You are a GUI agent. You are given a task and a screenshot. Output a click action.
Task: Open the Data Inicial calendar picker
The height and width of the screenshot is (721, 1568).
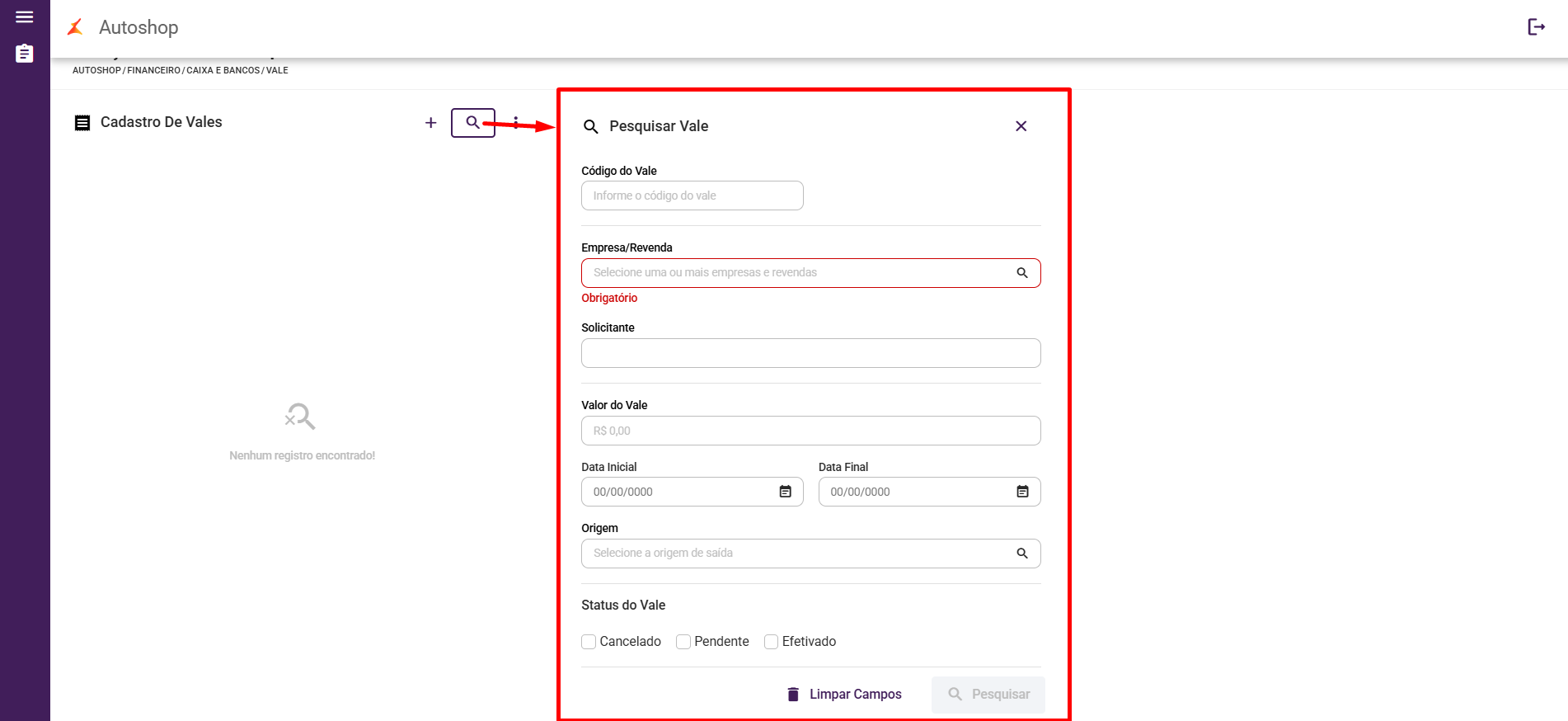tap(785, 492)
